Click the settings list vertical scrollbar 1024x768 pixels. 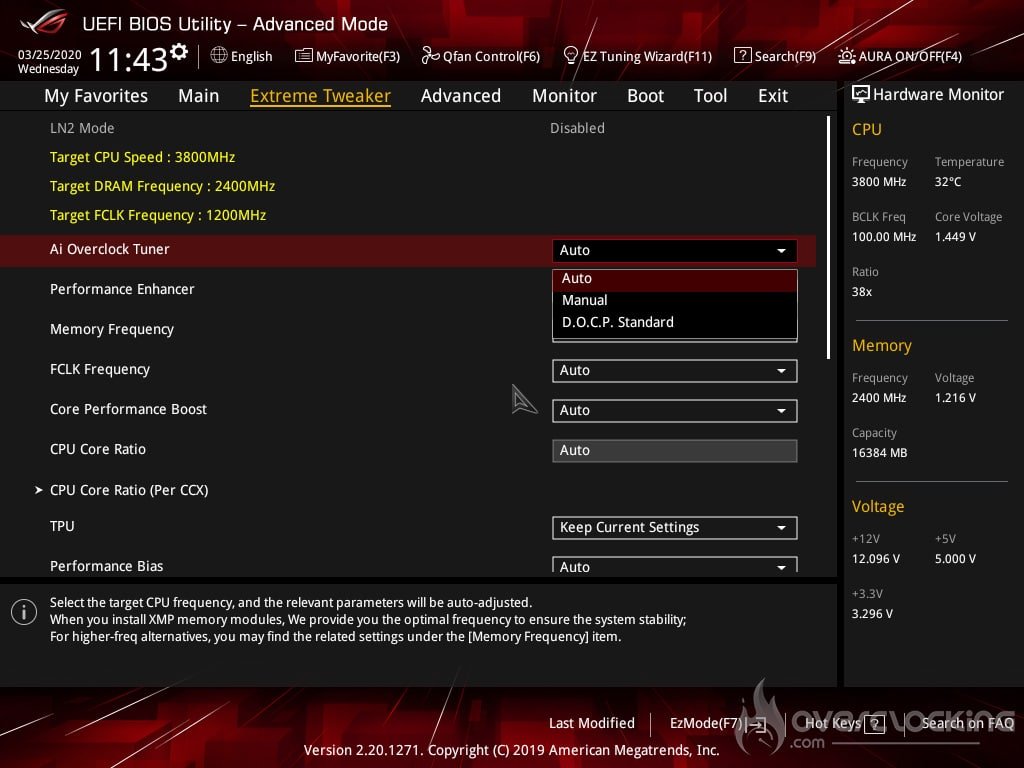(x=828, y=238)
